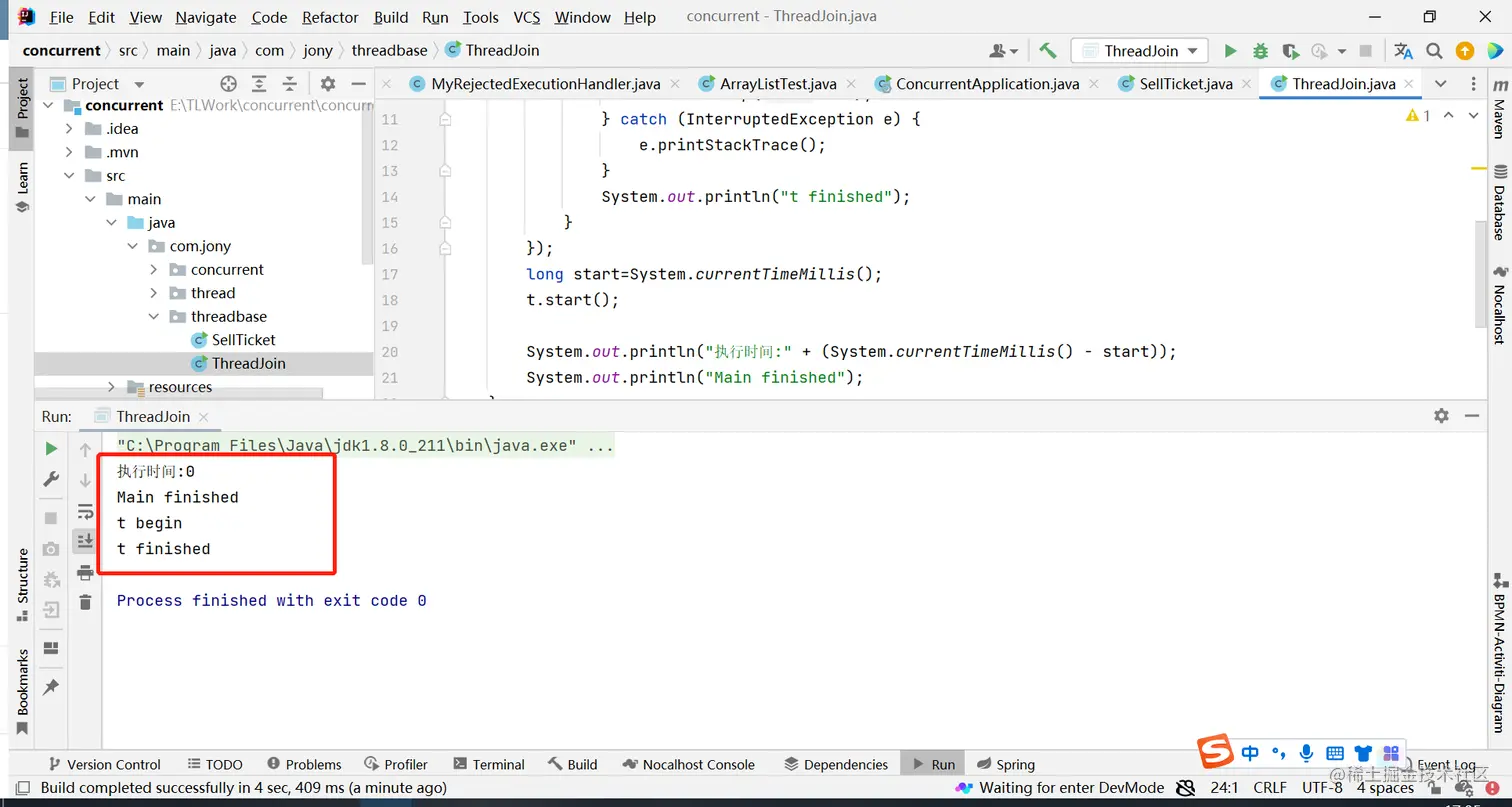Open the Database tool window
This screenshot has height=807, width=1512.
1499,203
